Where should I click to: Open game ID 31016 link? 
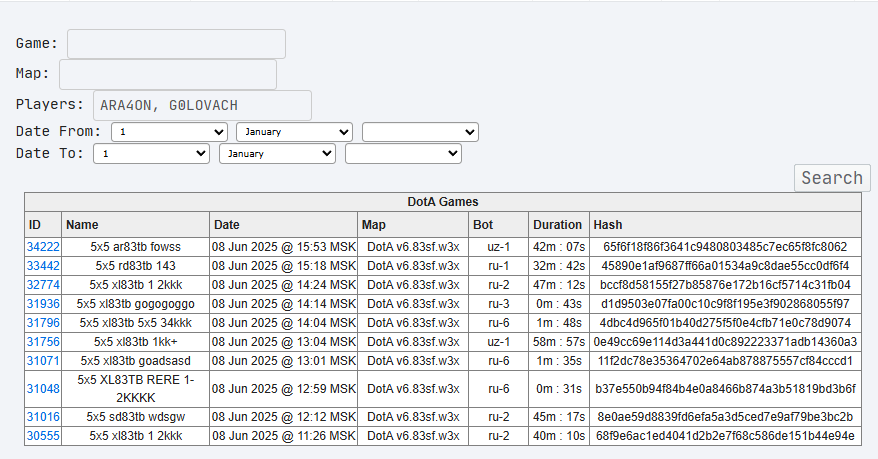pos(43,417)
